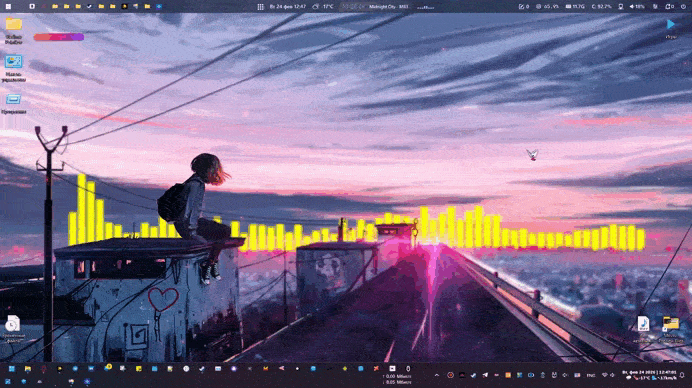Switch the ENG input language indicator
Screen dimensions: 692x388
pyautogui.click(x=590, y=375)
